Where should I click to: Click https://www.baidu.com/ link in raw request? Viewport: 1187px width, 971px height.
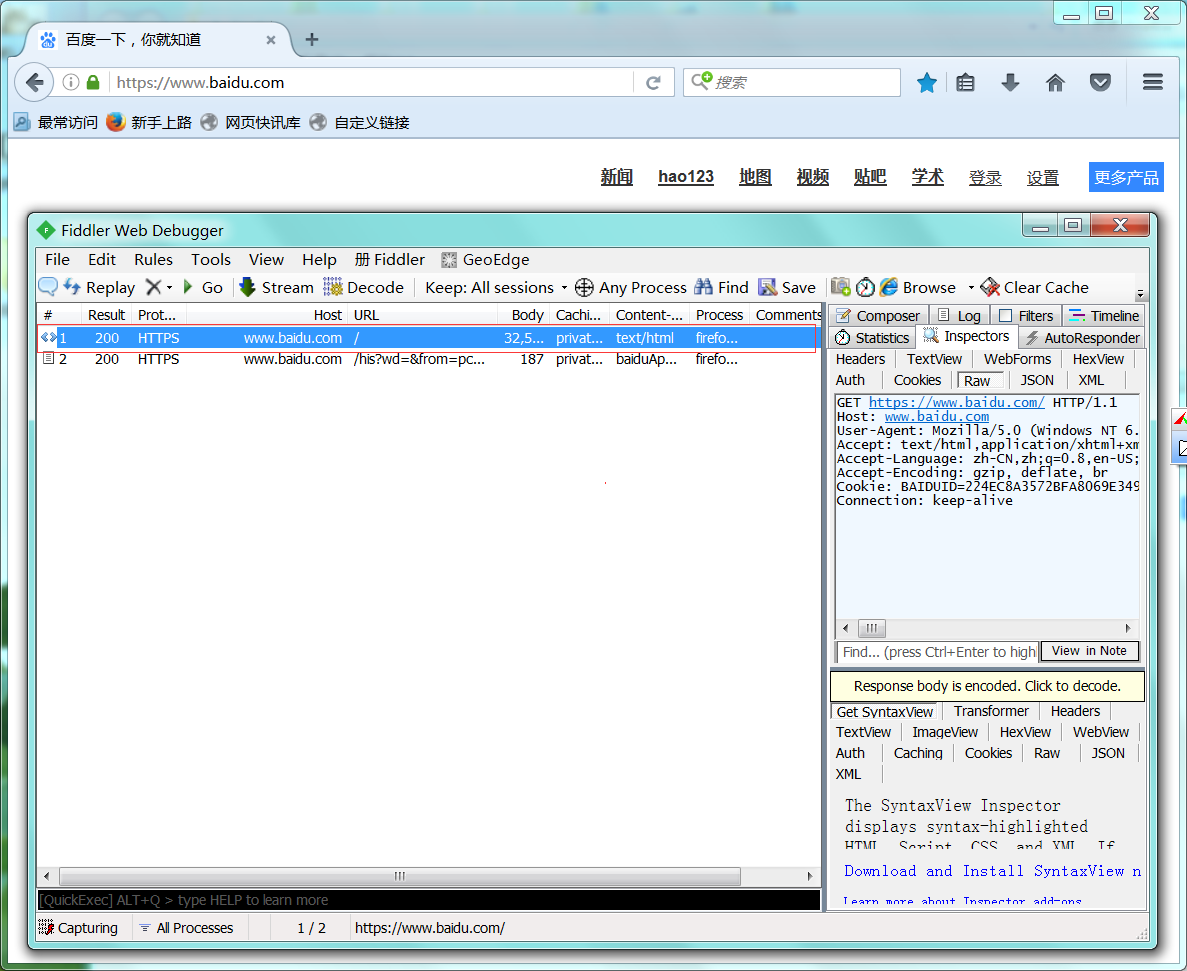[956, 403]
